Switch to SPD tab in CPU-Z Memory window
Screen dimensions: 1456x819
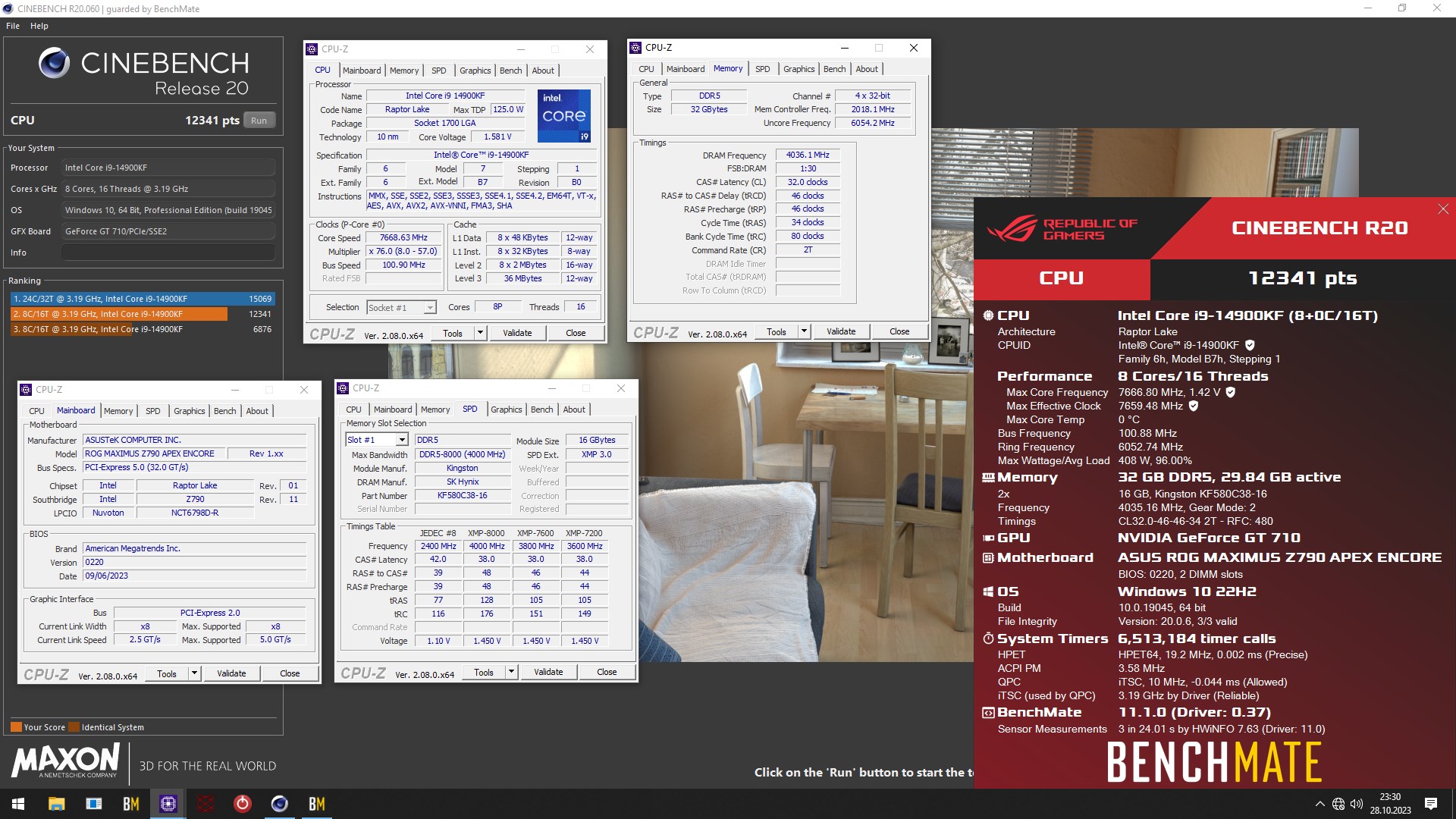[x=763, y=69]
